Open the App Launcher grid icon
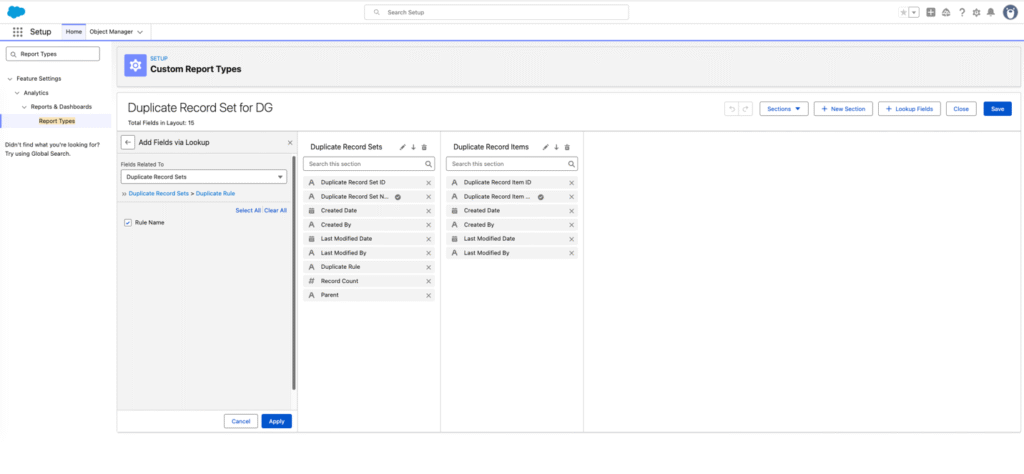This screenshot has width=1024, height=474. click(x=18, y=32)
